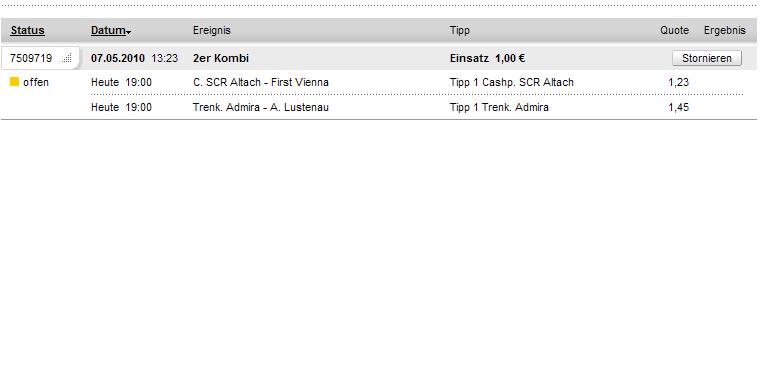
Task: Click the yellow open-status square icon
Action: tap(15, 82)
